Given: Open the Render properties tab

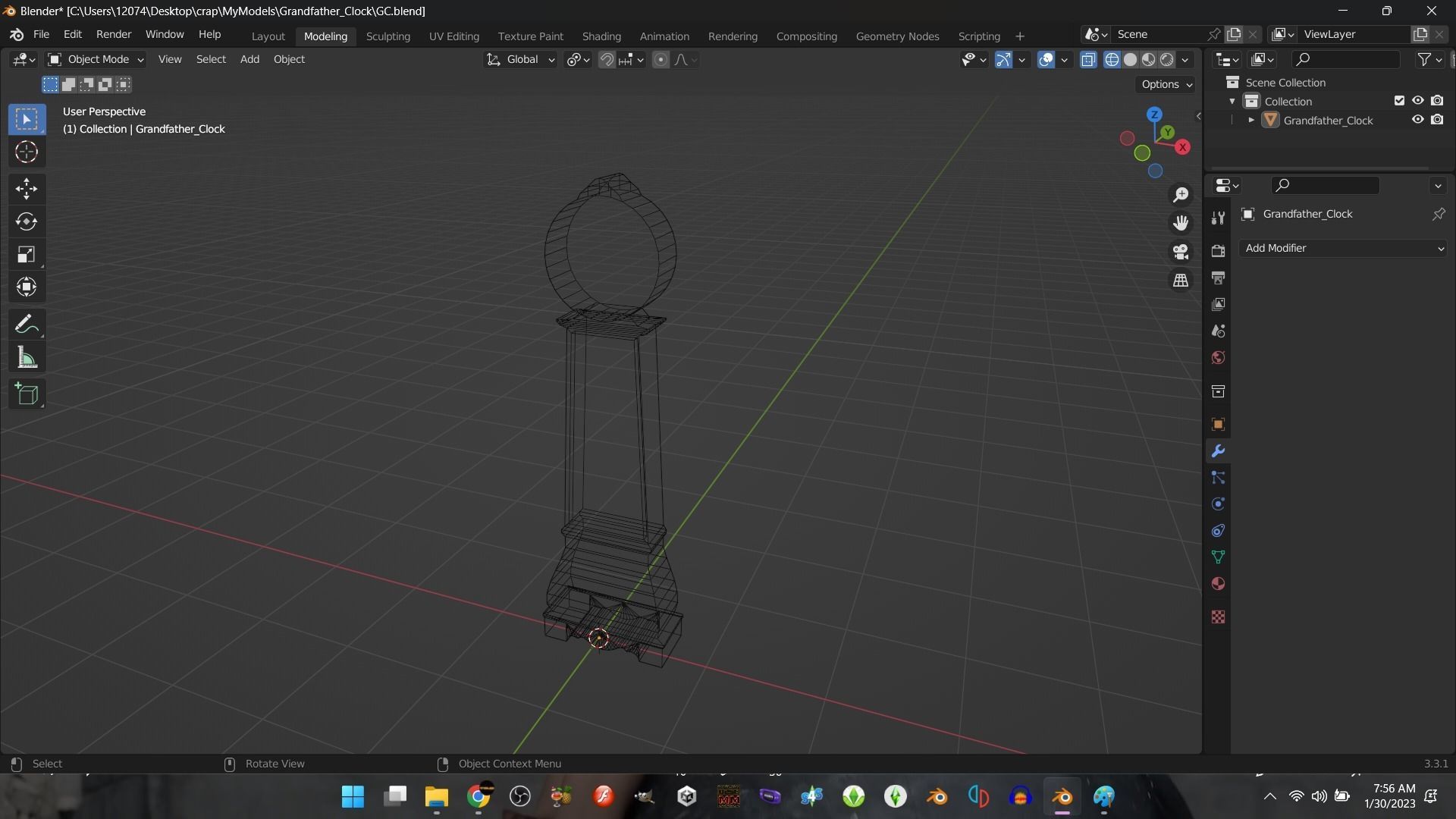Looking at the screenshot, I should (1218, 251).
